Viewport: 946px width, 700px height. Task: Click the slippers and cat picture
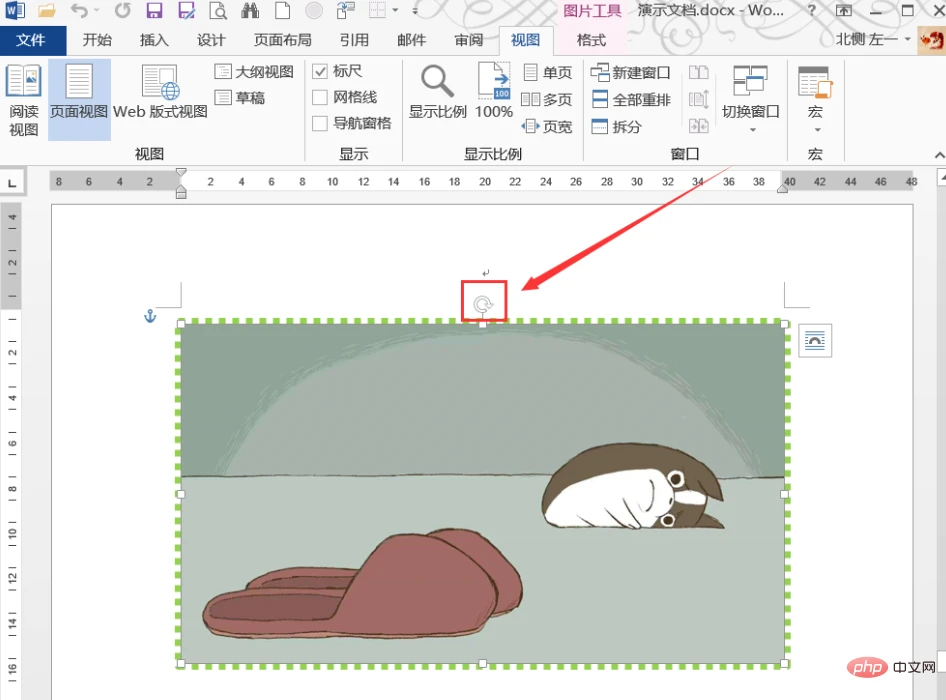[483, 494]
